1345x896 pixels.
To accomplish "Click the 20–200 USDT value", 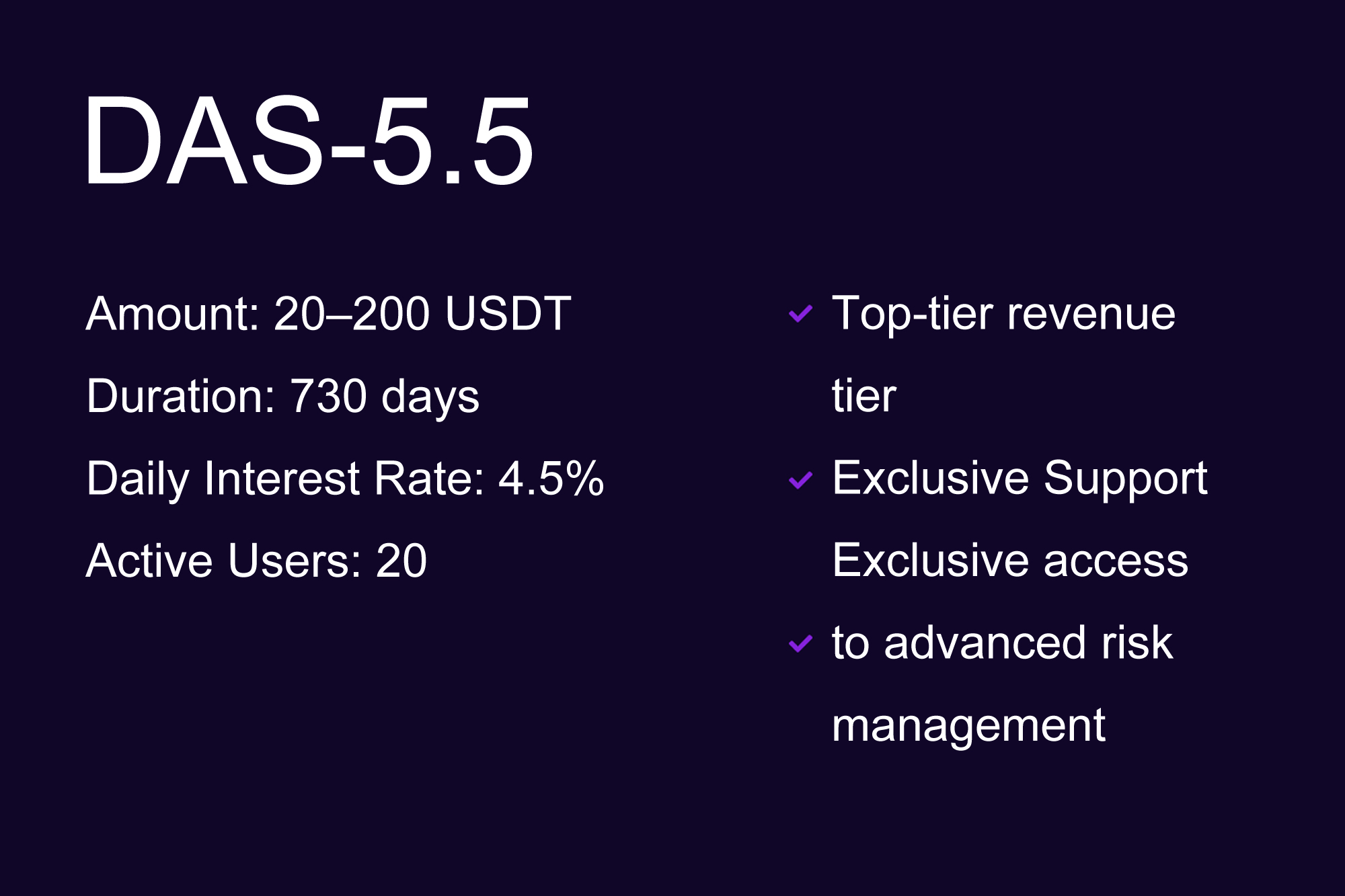I will click(422, 314).
